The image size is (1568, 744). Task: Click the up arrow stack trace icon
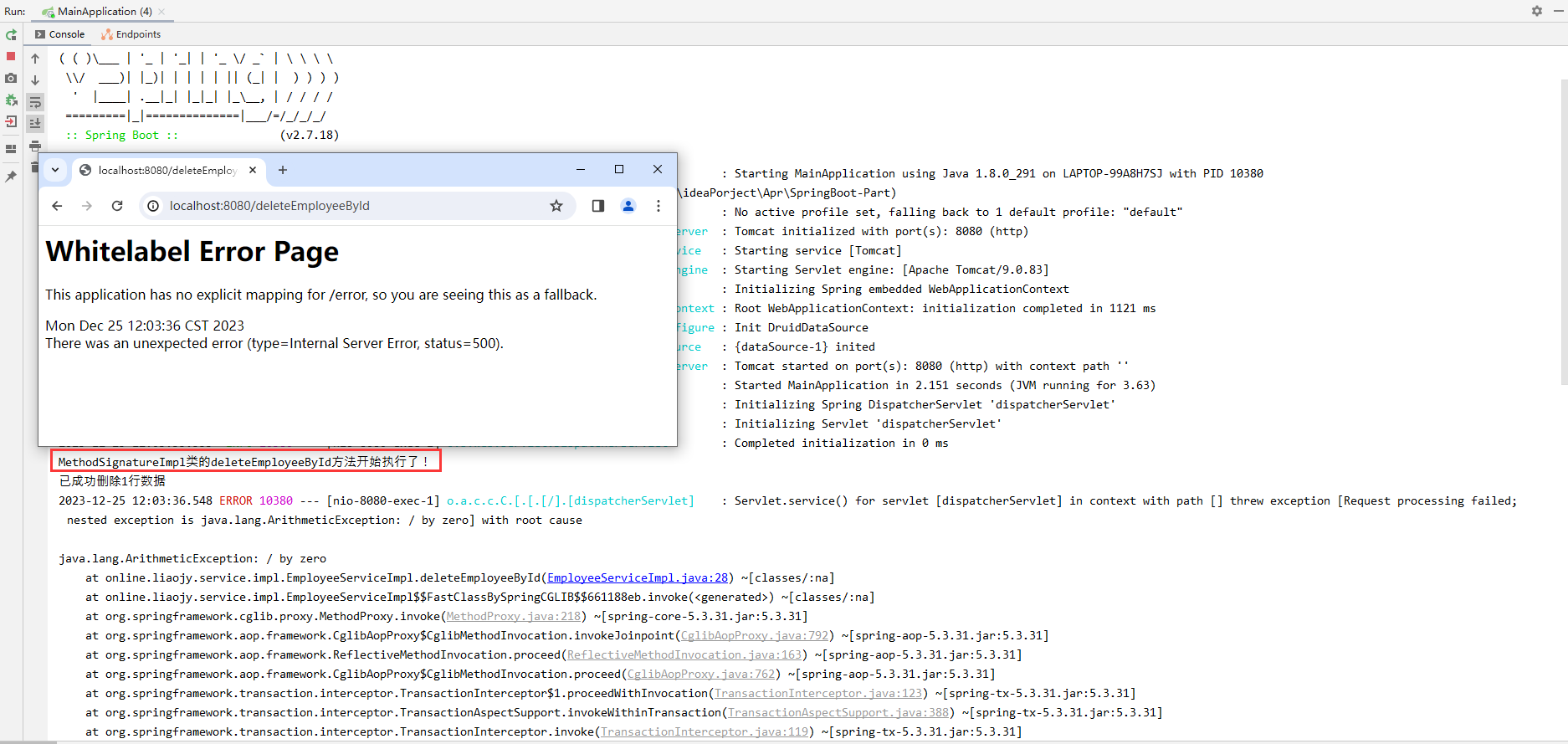(35, 59)
